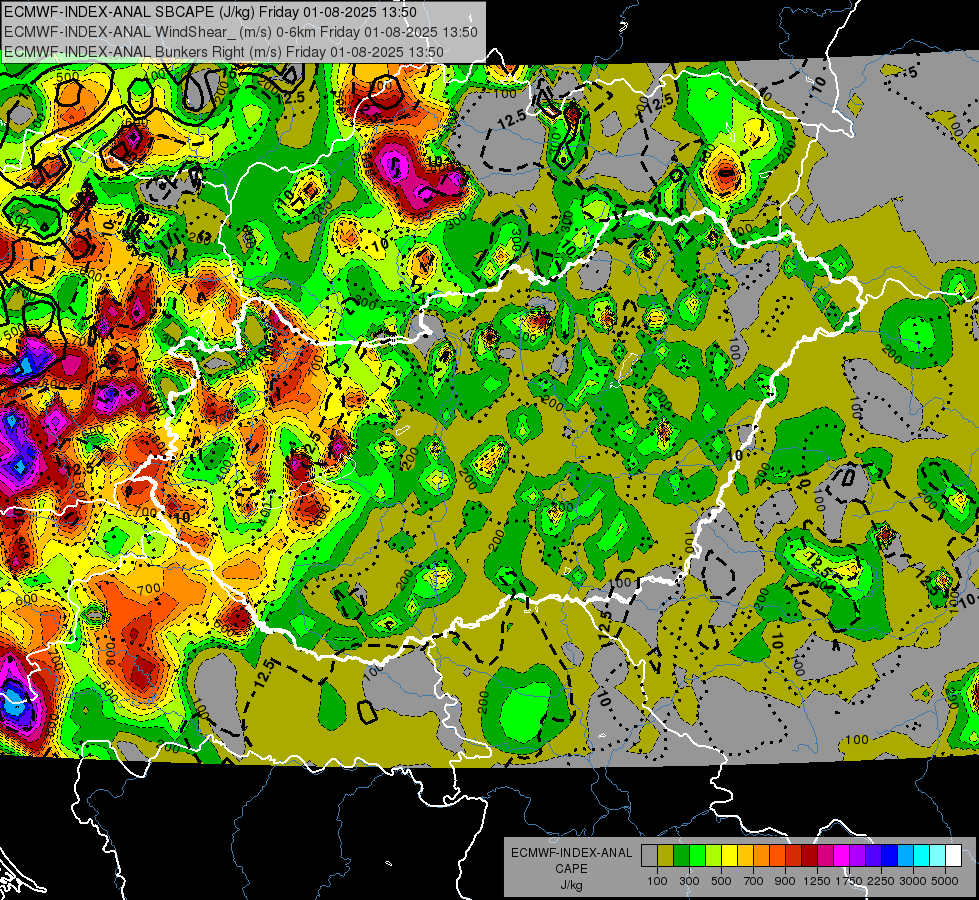The width and height of the screenshot is (979, 900).
Task: Pick the dark green swatch before the 300 tick
Action: (681, 855)
